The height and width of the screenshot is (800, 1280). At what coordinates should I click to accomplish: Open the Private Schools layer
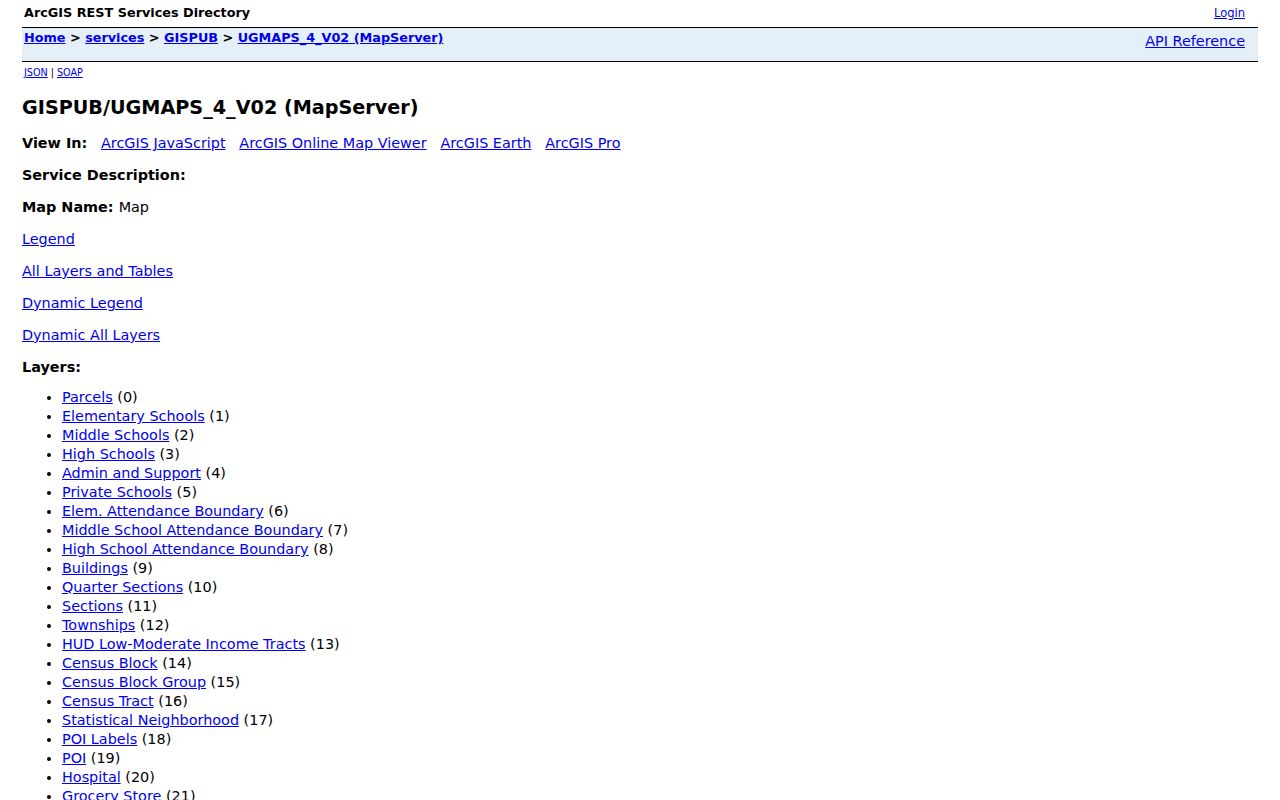(x=117, y=492)
